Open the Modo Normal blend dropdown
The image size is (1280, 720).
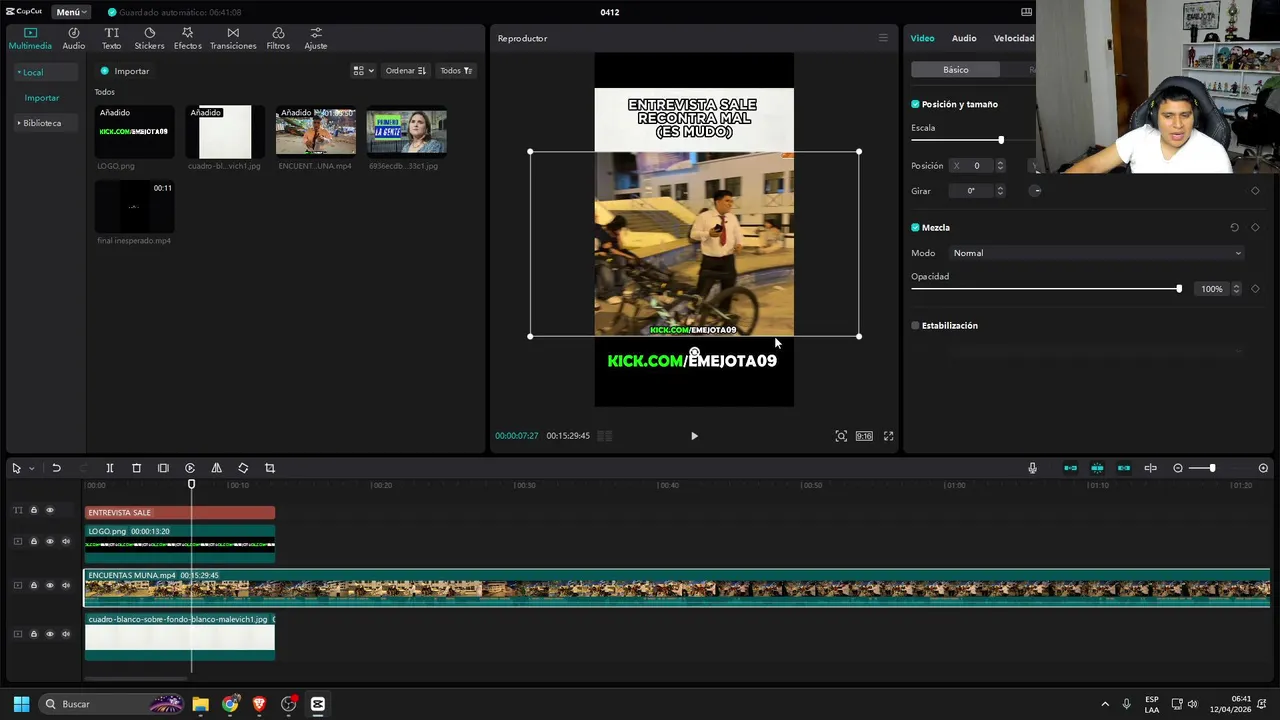coord(1096,253)
